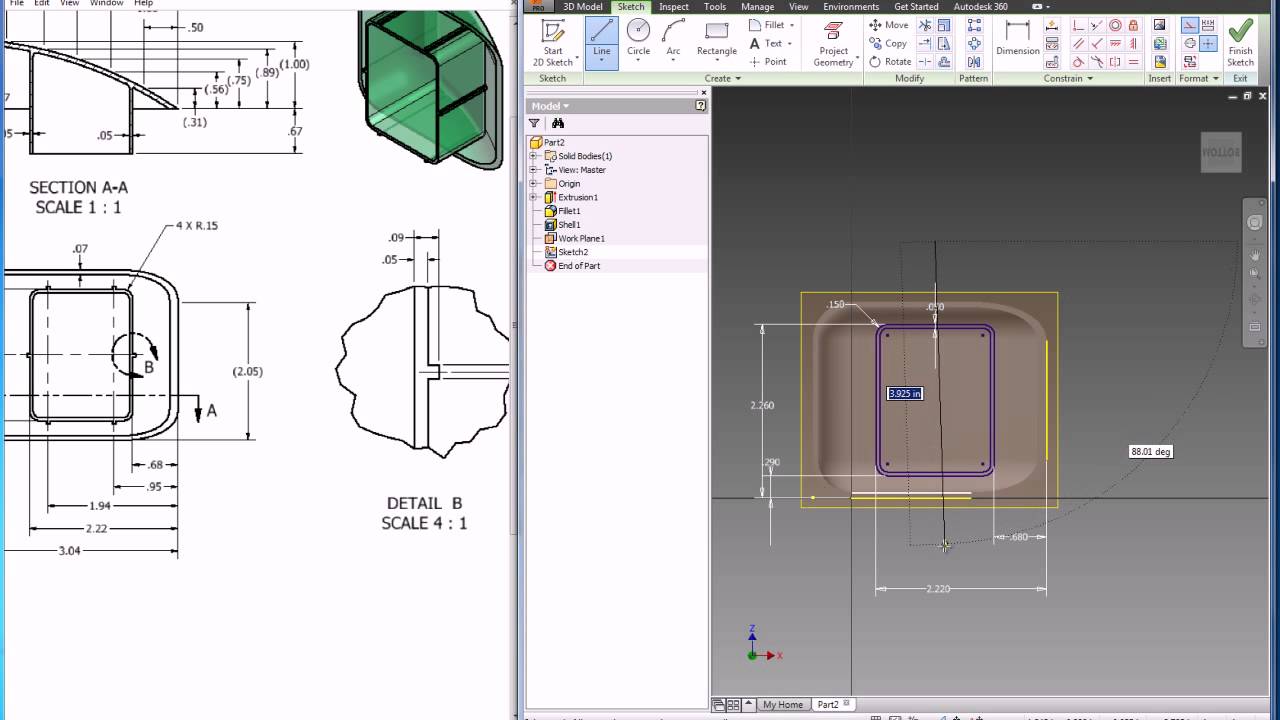Open the Model browser dropdown
The image size is (1280, 720).
[550, 106]
